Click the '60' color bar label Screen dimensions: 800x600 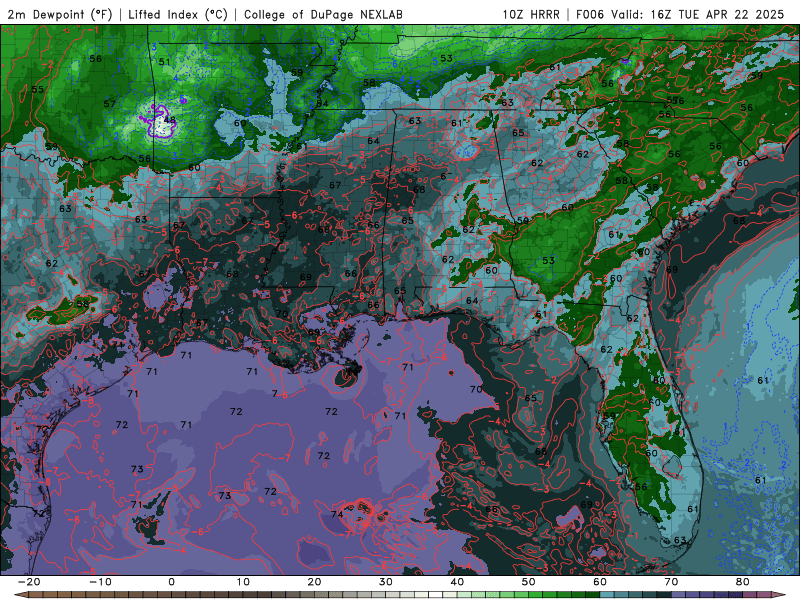pos(600,582)
